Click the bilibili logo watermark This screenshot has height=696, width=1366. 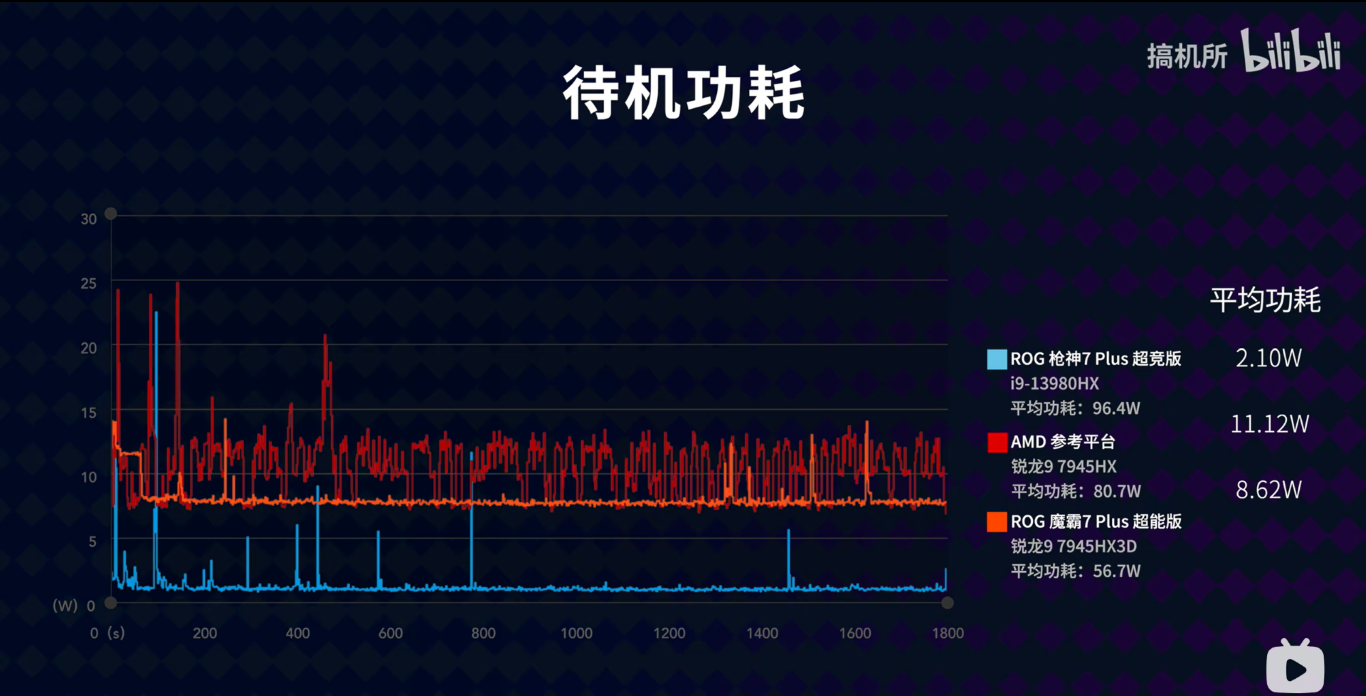click(x=1290, y=51)
